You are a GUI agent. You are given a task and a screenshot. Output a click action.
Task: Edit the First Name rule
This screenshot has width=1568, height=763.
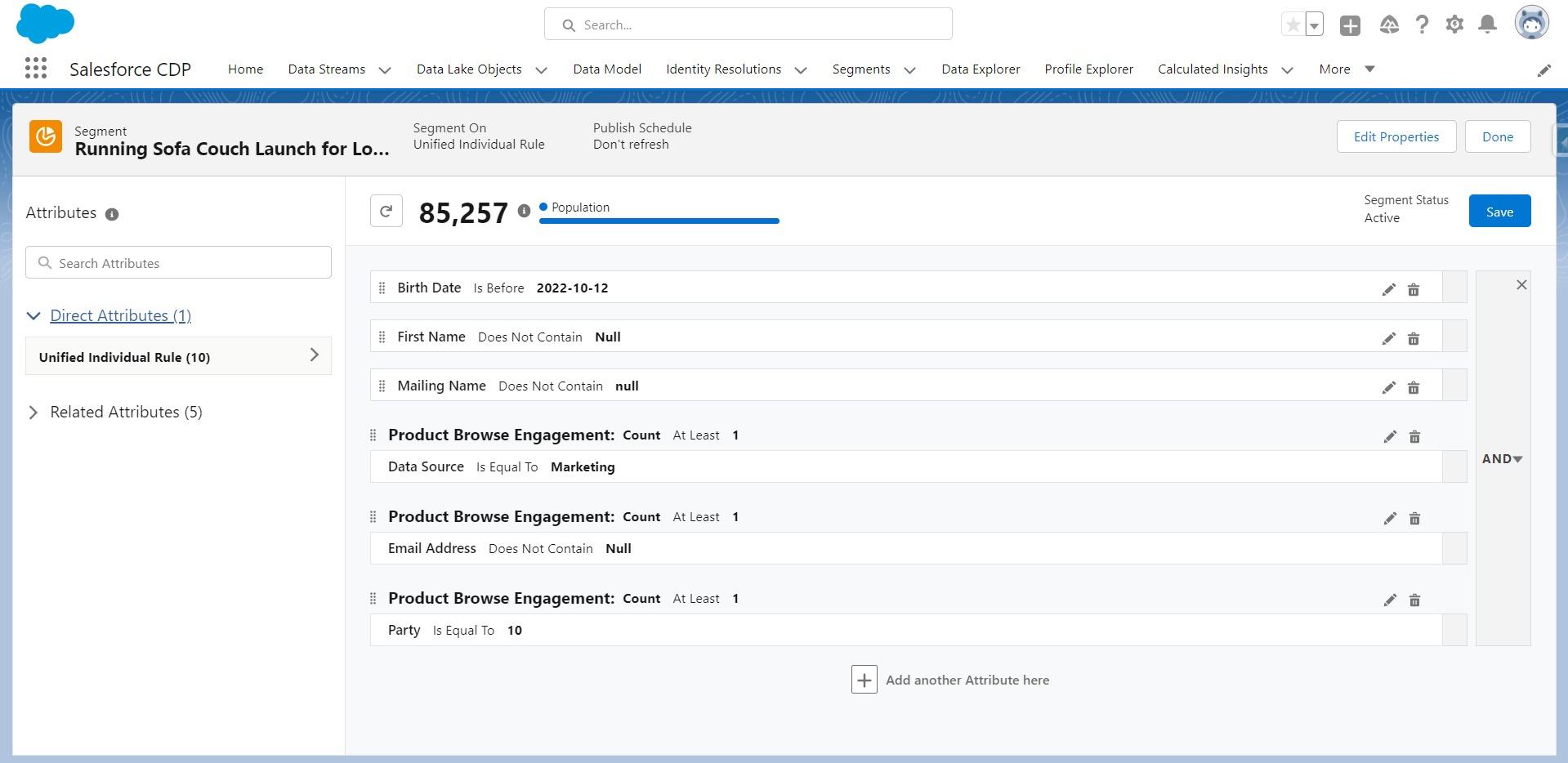pos(1388,338)
